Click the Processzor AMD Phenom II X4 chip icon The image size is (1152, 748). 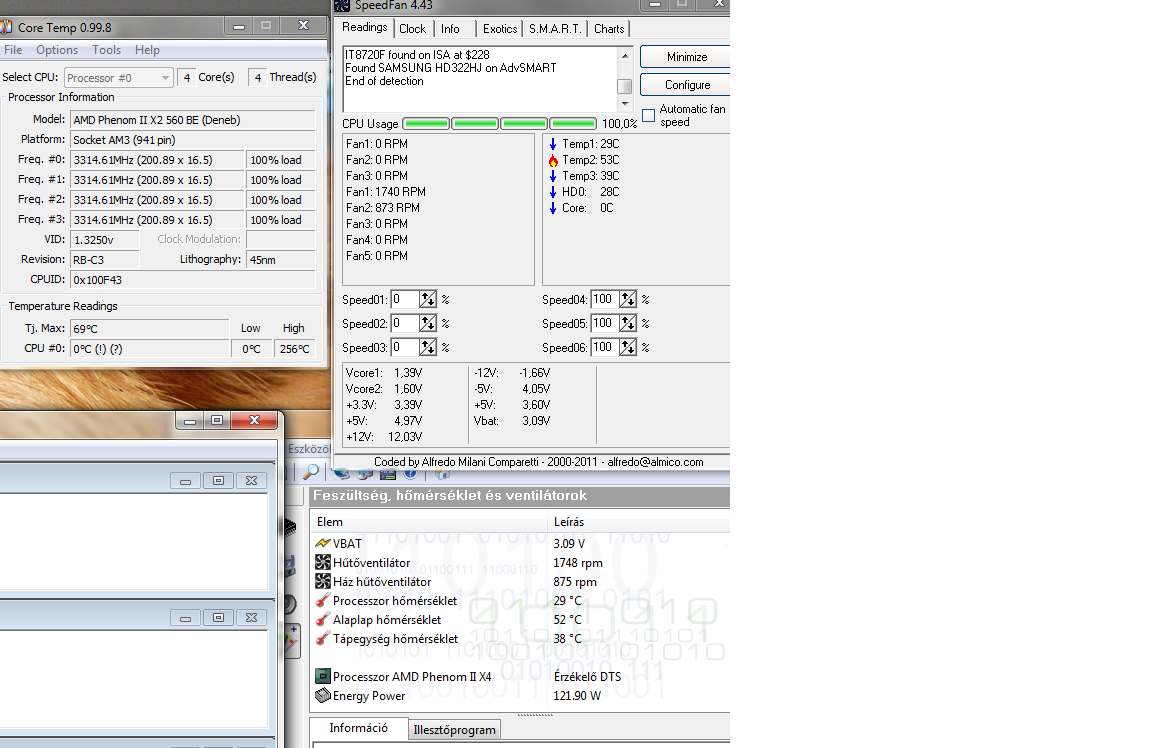(323, 676)
